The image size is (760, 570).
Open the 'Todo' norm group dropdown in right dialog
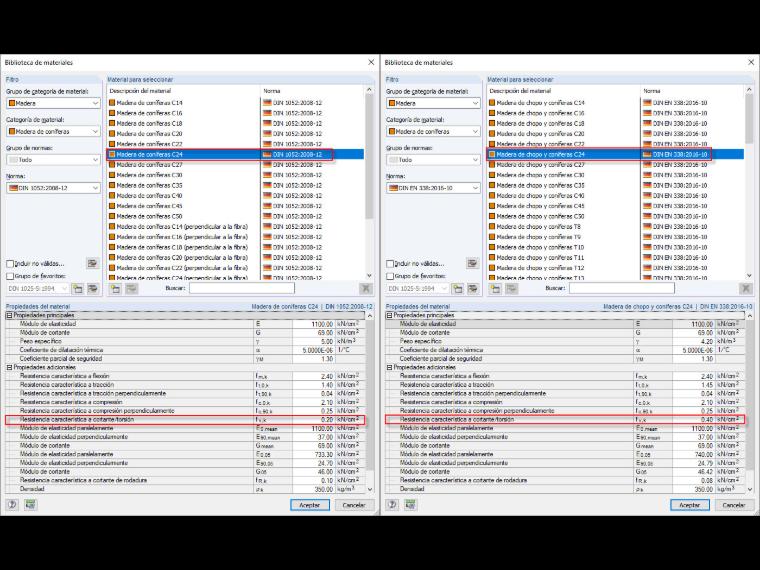tap(433, 159)
